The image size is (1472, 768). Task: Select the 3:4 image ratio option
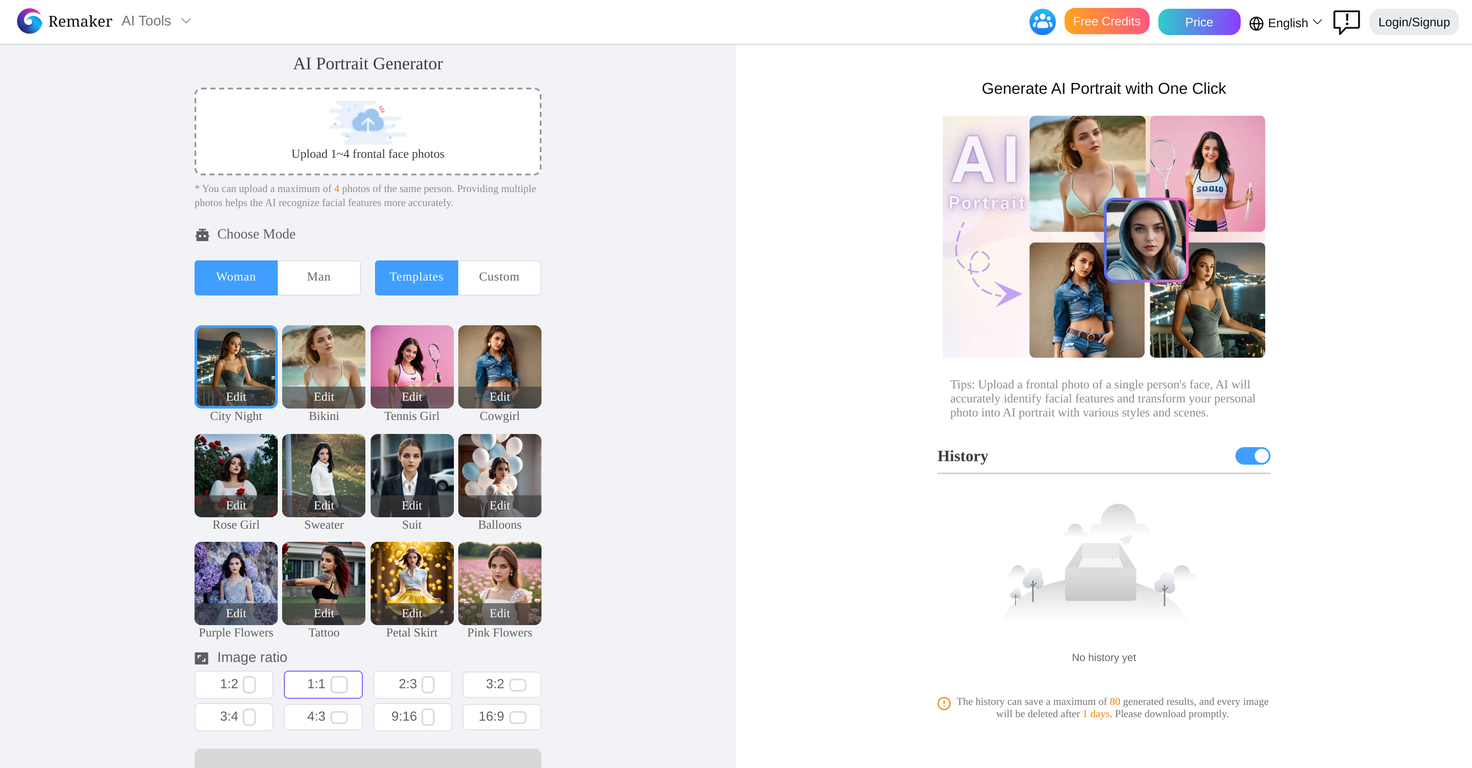233,716
